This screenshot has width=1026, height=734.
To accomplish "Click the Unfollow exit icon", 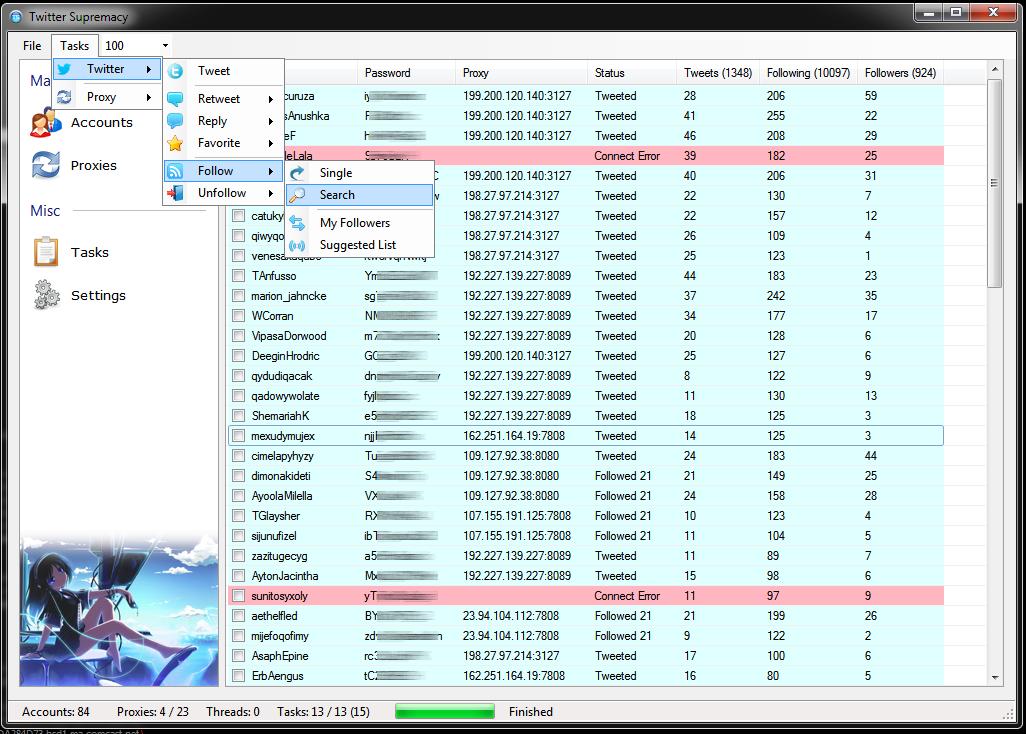I will point(175,193).
